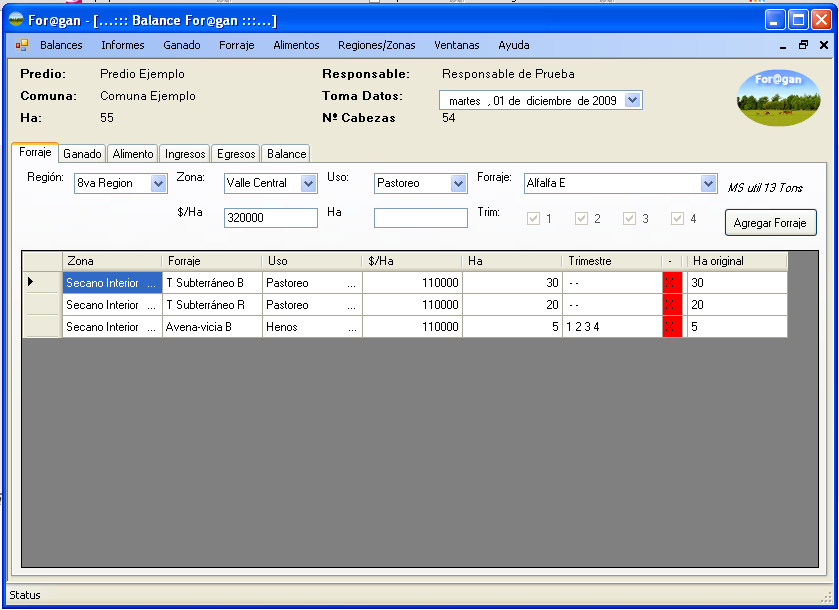Toggle trimester 1 checkbox

tap(533, 219)
